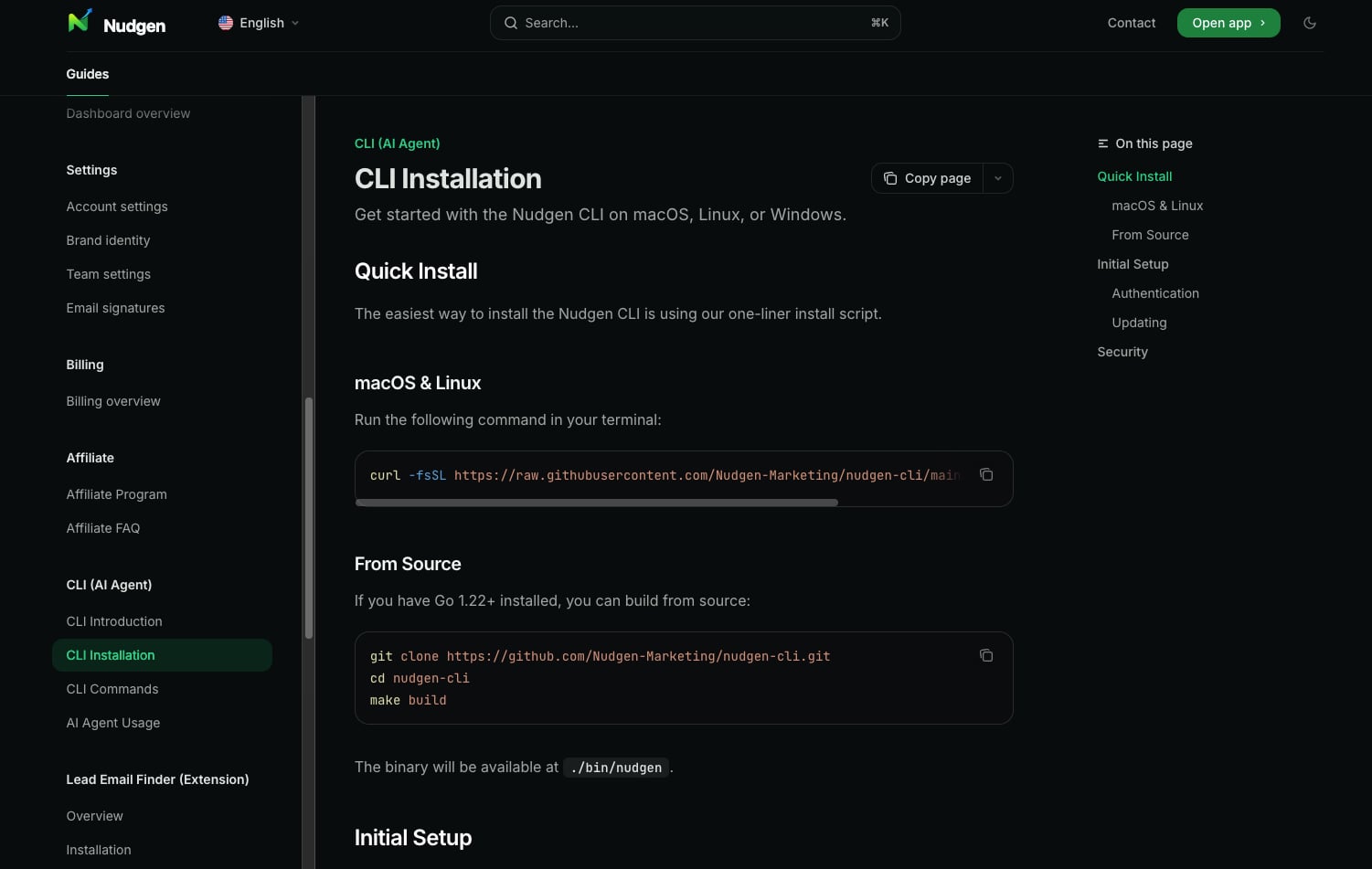Screen dimensions: 1372x869
Task: Open Installation under Lead Email Finder
Action: point(99,850)
